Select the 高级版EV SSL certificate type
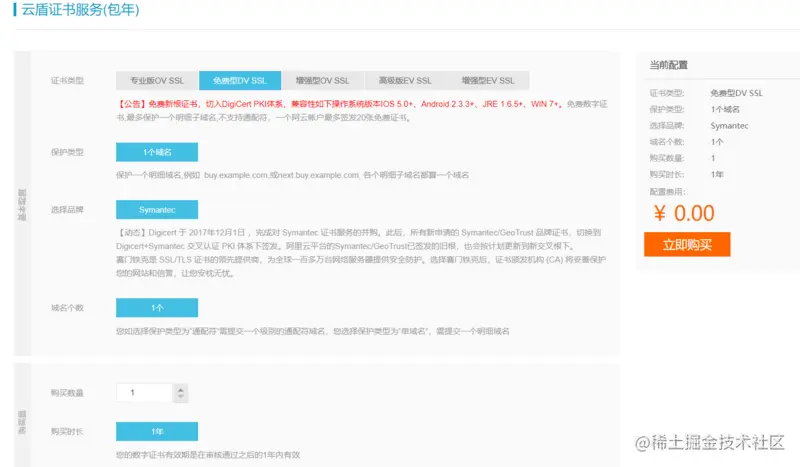800x467 pixels. click(405, 81)
